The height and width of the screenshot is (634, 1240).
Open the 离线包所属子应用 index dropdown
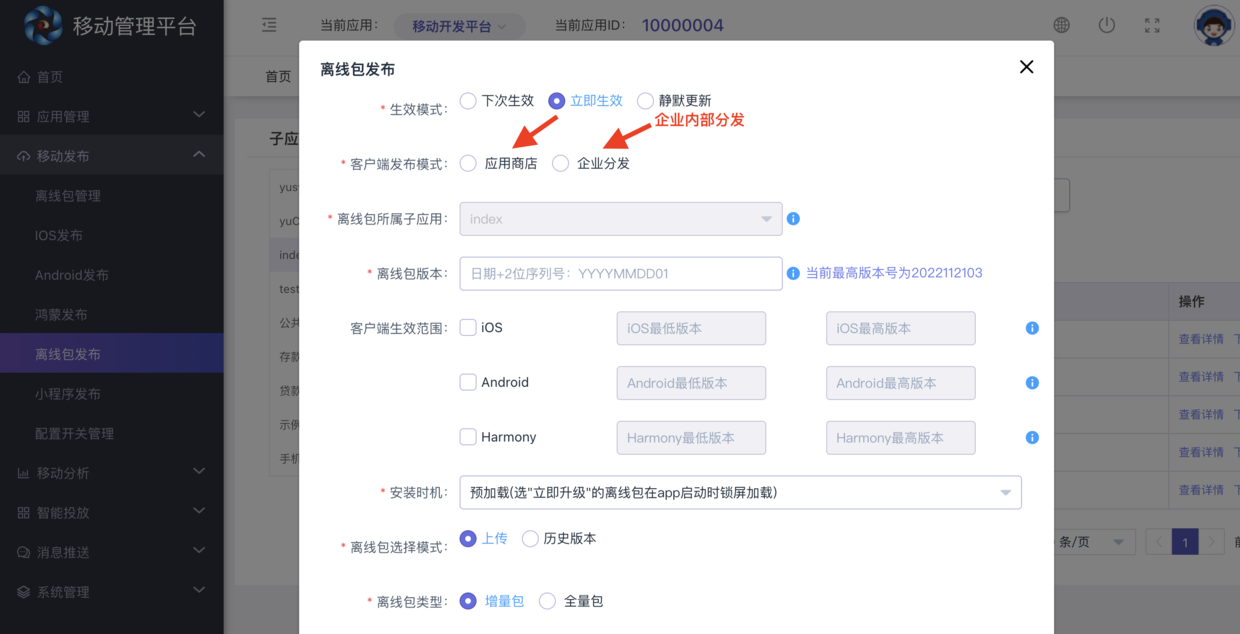[x=620, y=219]
